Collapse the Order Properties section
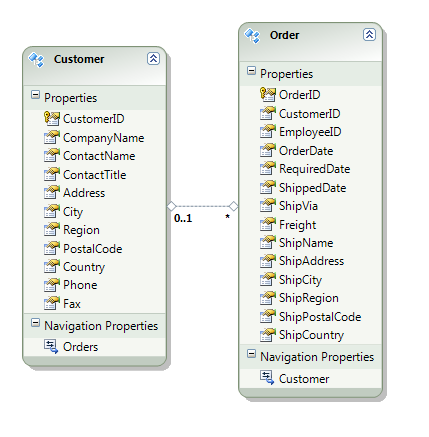Viewport: 429px width, 437px height. point(251,71)
